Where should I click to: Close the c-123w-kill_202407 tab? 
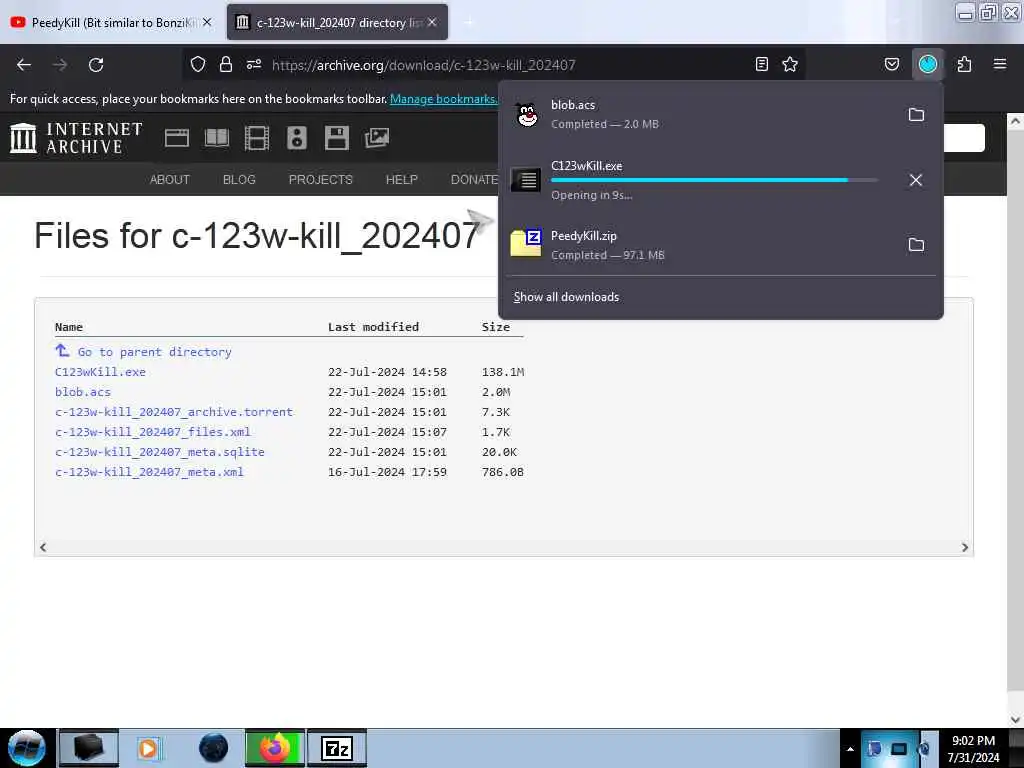(432, 22)
